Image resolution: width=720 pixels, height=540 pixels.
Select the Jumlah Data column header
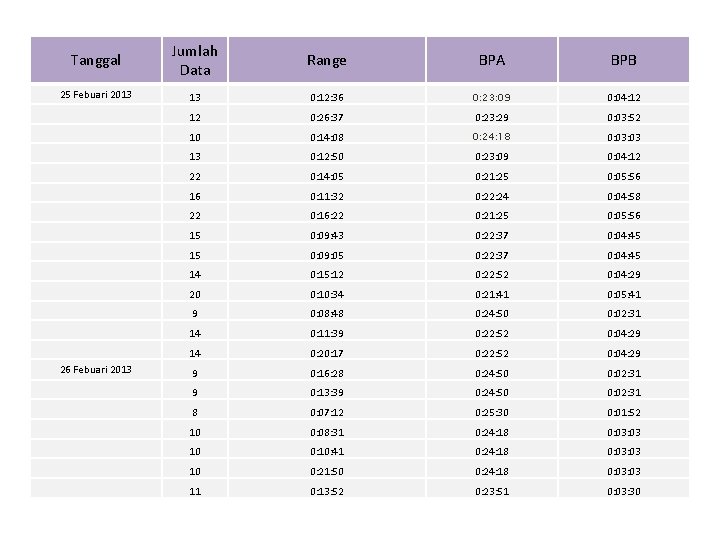pyautogui.click(x=195, y=60)
